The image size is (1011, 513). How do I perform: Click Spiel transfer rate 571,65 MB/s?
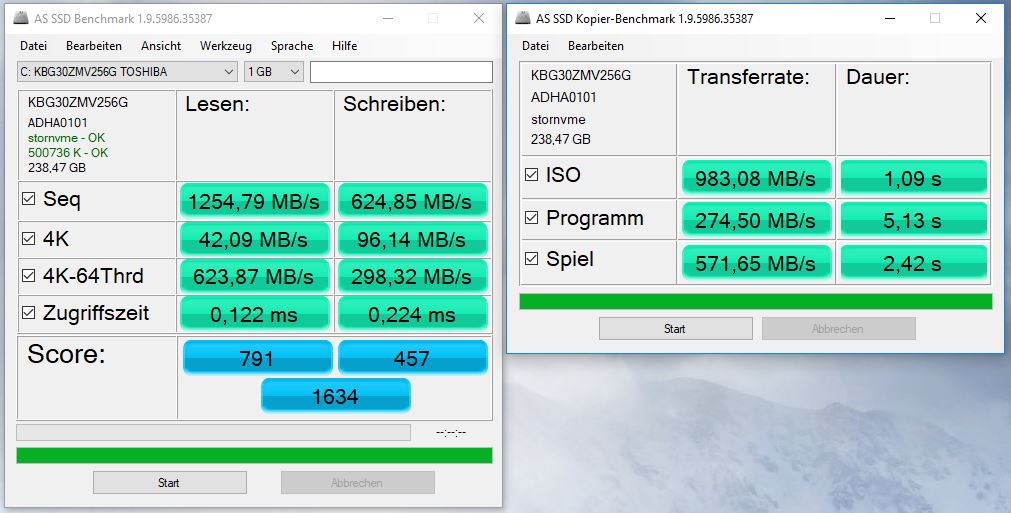[756, 263]
